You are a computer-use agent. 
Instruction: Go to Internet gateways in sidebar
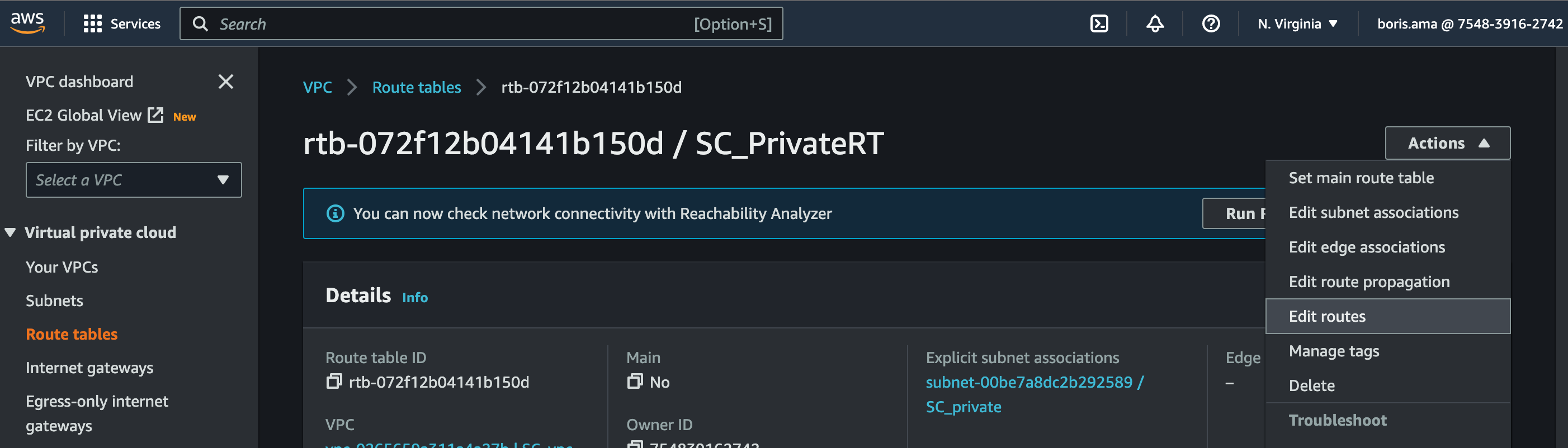click(89, 368)
